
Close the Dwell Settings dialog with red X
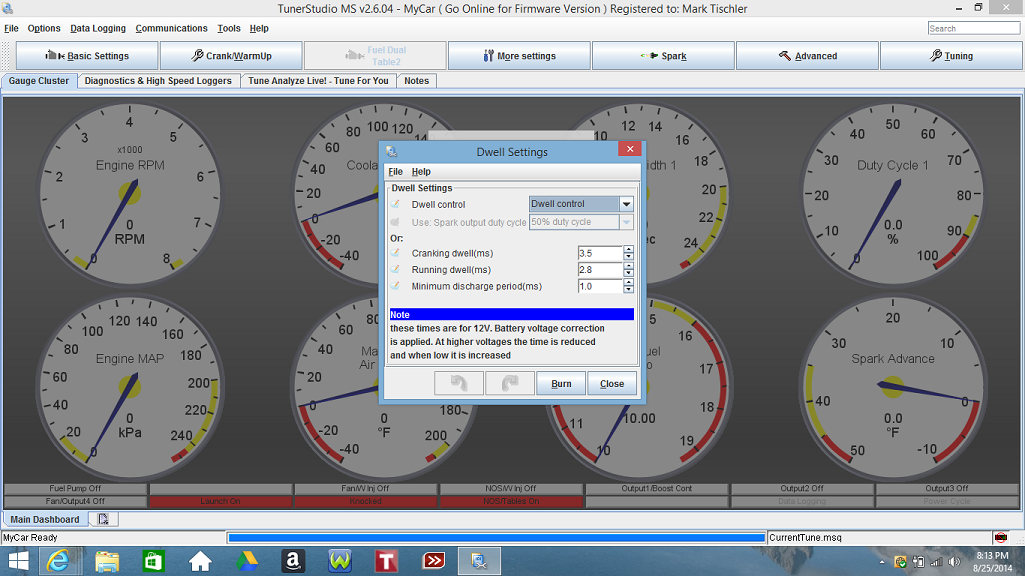coord(630,149)
